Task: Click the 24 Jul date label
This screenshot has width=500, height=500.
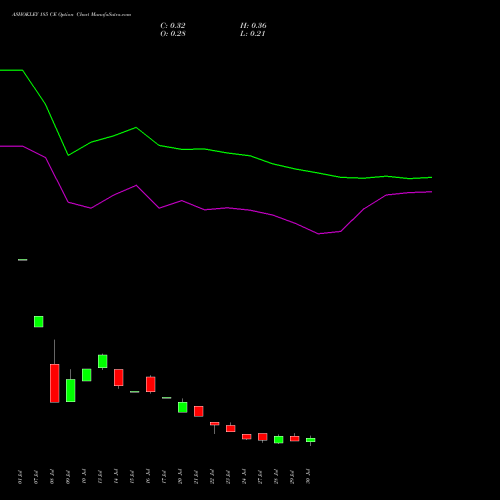Action: pyautogui.click(x=244, y=477)
